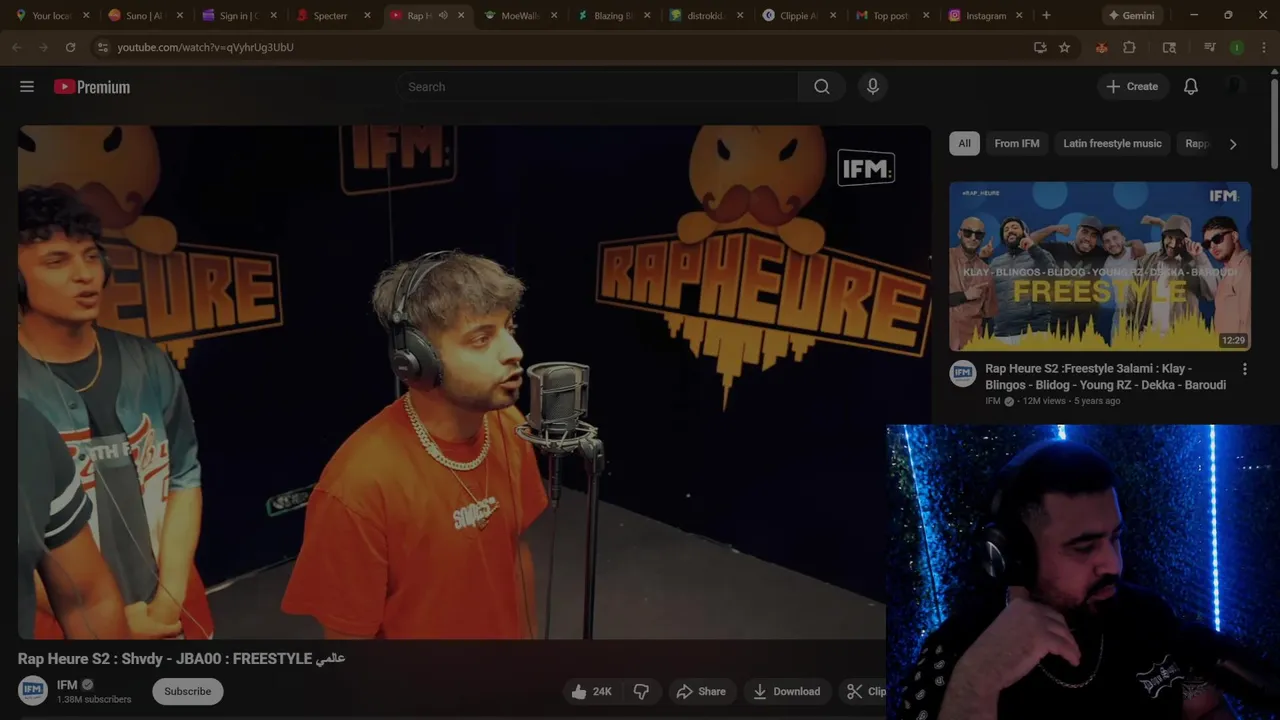Open a new browser tab with plus

click(1046, 15)
